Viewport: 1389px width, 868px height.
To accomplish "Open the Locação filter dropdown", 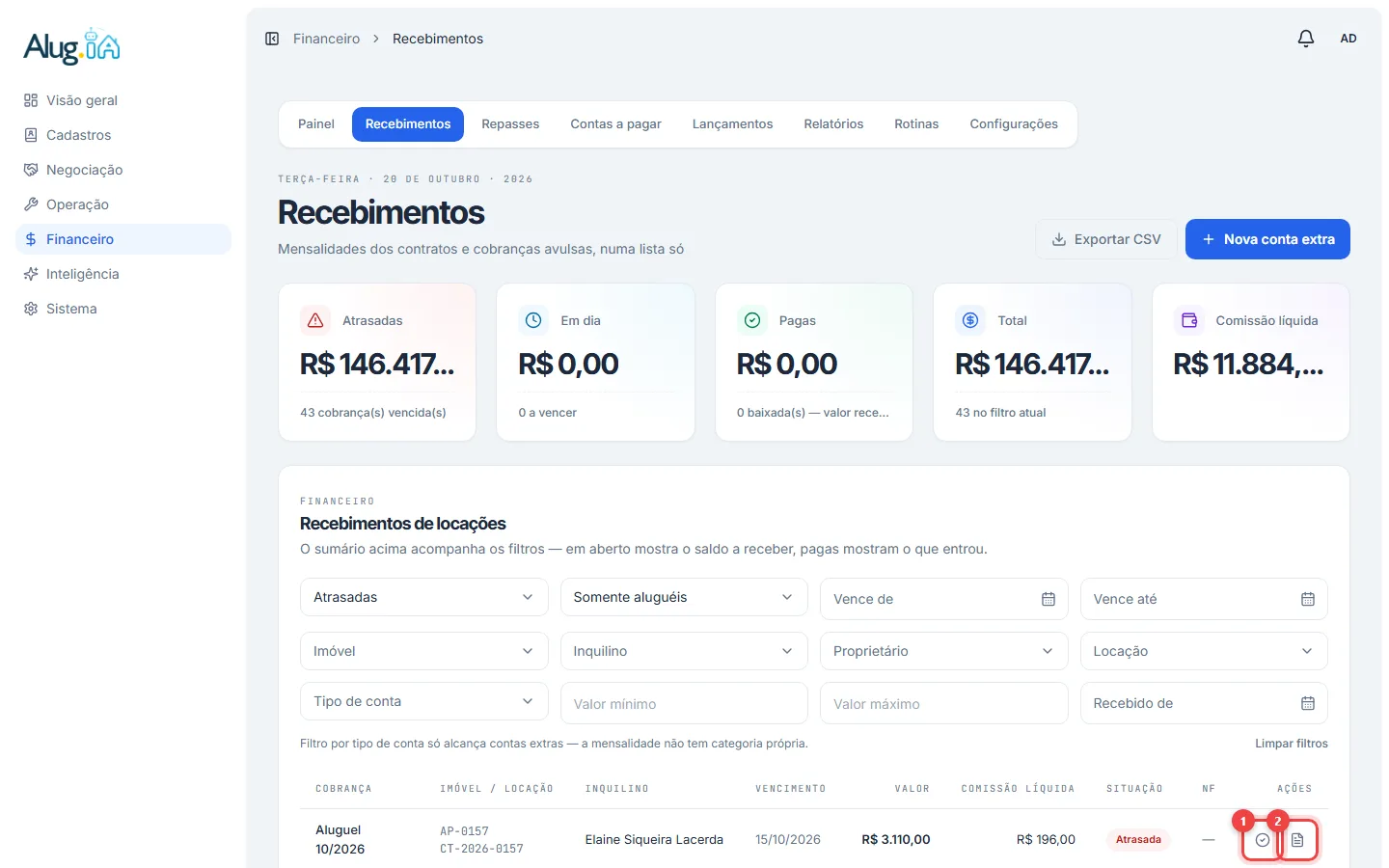I will click(x=1204, y=651).
